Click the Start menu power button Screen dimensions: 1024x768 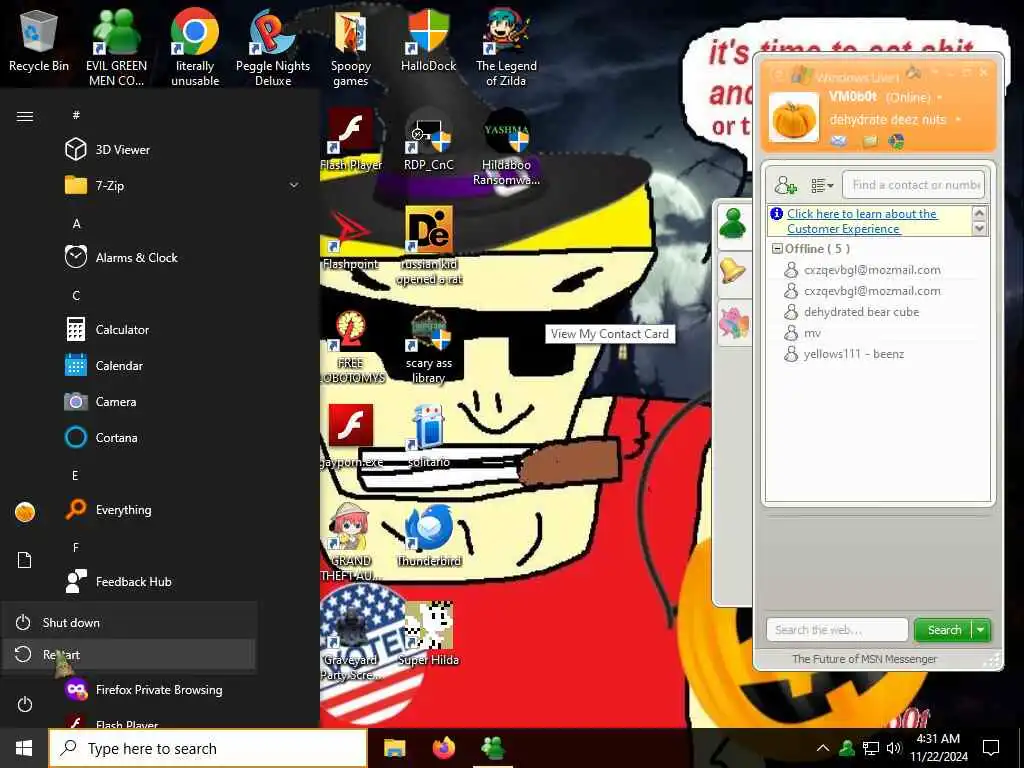click(x=25, y=704)
